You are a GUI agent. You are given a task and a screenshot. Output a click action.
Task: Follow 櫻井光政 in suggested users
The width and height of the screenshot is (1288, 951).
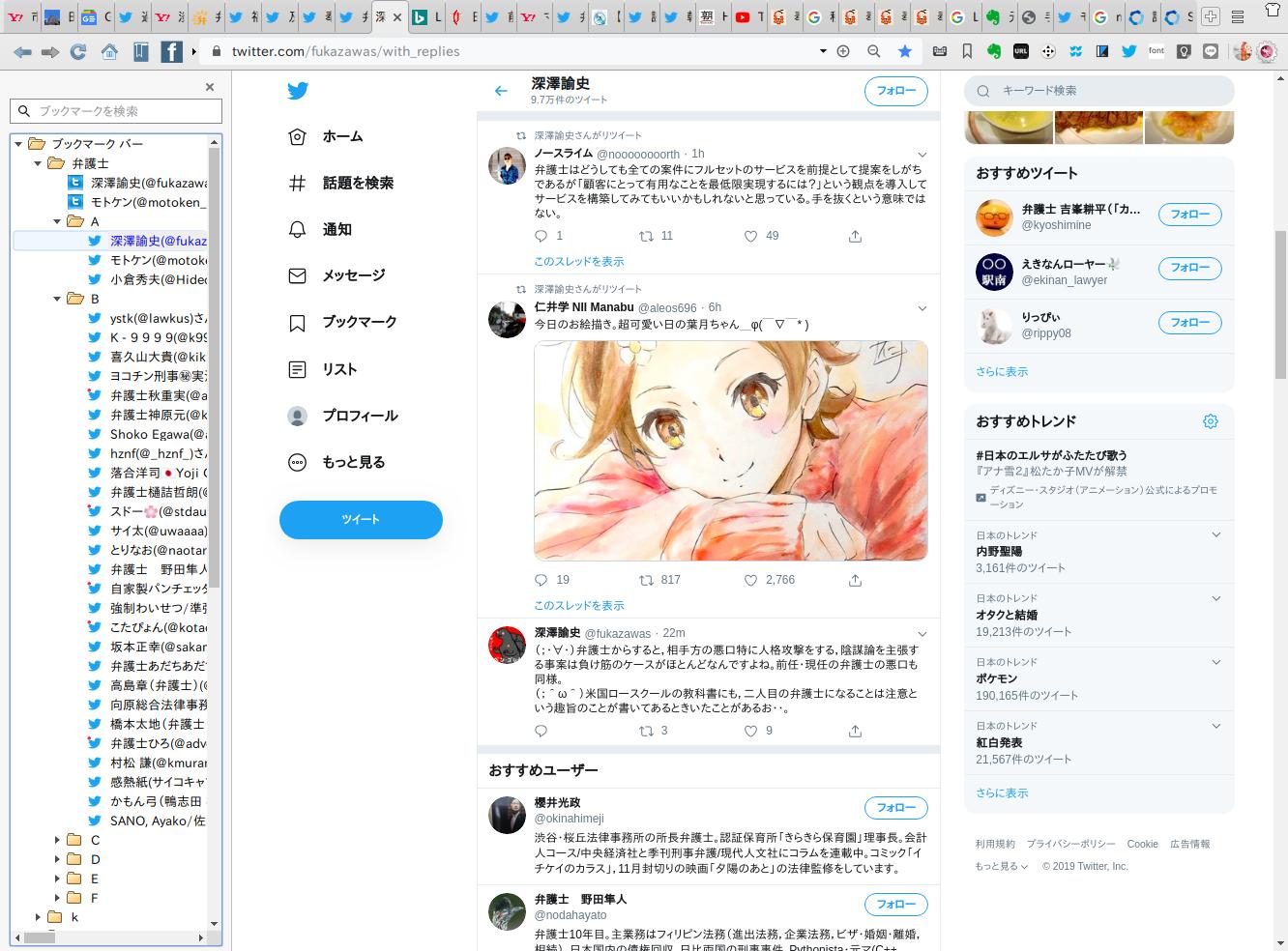(x=895, y=808)
